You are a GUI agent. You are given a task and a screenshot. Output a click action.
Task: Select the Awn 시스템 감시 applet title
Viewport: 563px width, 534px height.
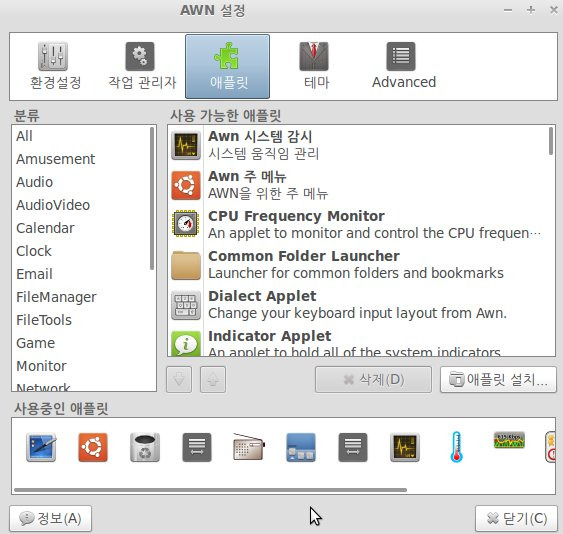260,136
